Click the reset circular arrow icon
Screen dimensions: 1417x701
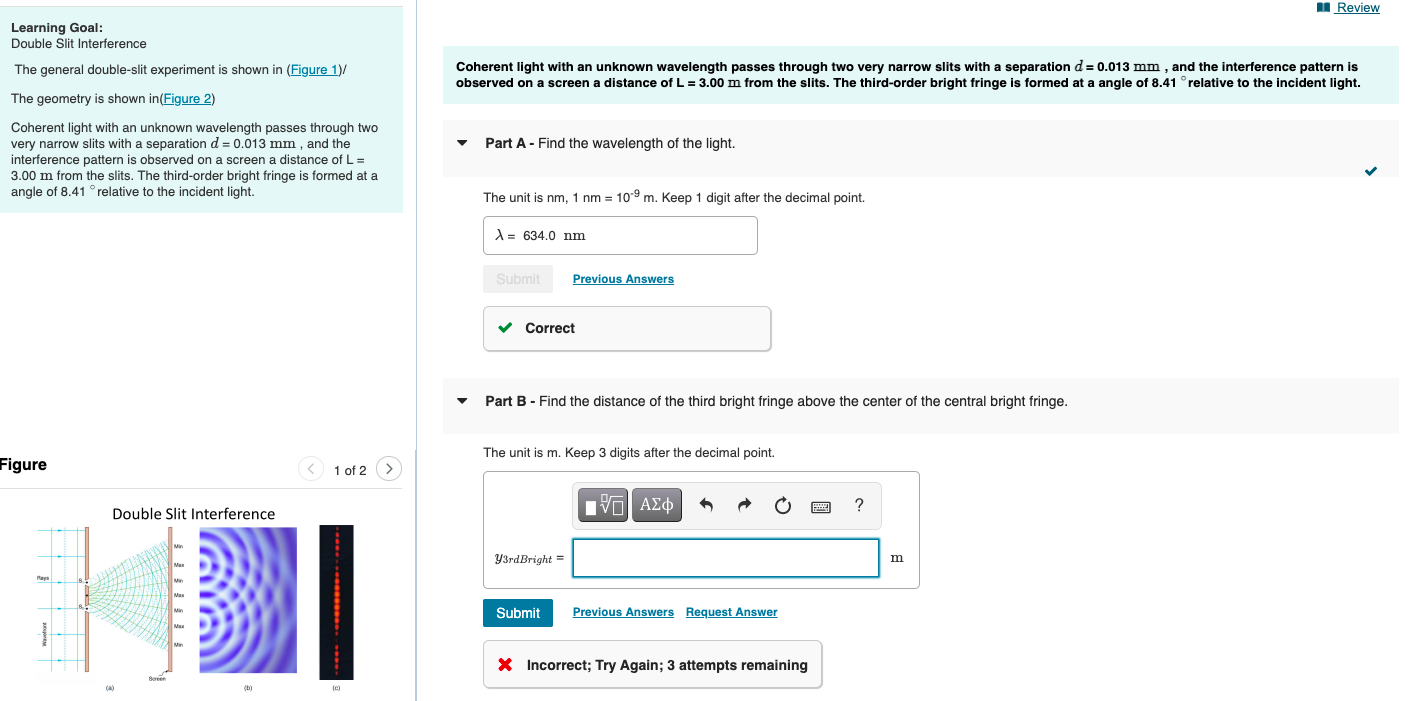pos(782,506)
